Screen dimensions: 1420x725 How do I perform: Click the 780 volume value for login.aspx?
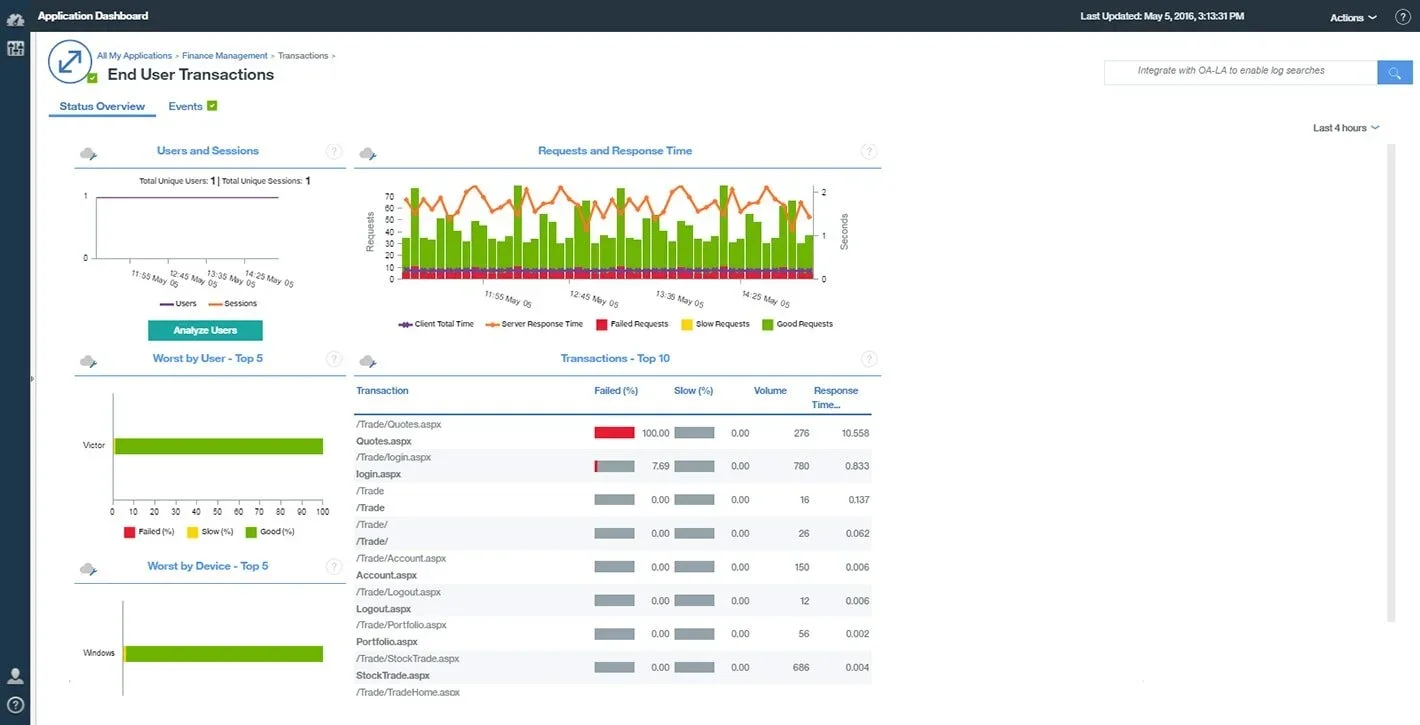point(801,466)
